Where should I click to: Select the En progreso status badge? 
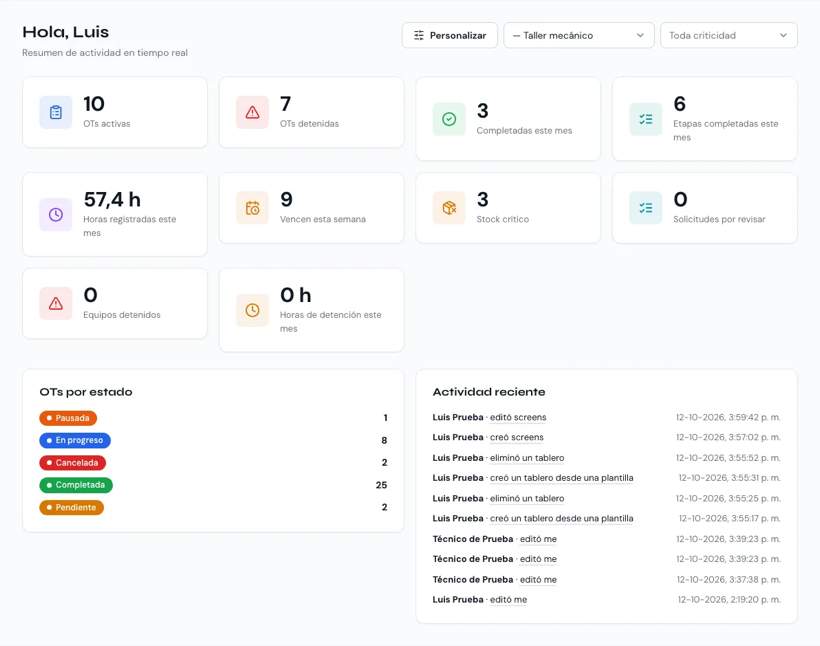click(x=75, y=440)
